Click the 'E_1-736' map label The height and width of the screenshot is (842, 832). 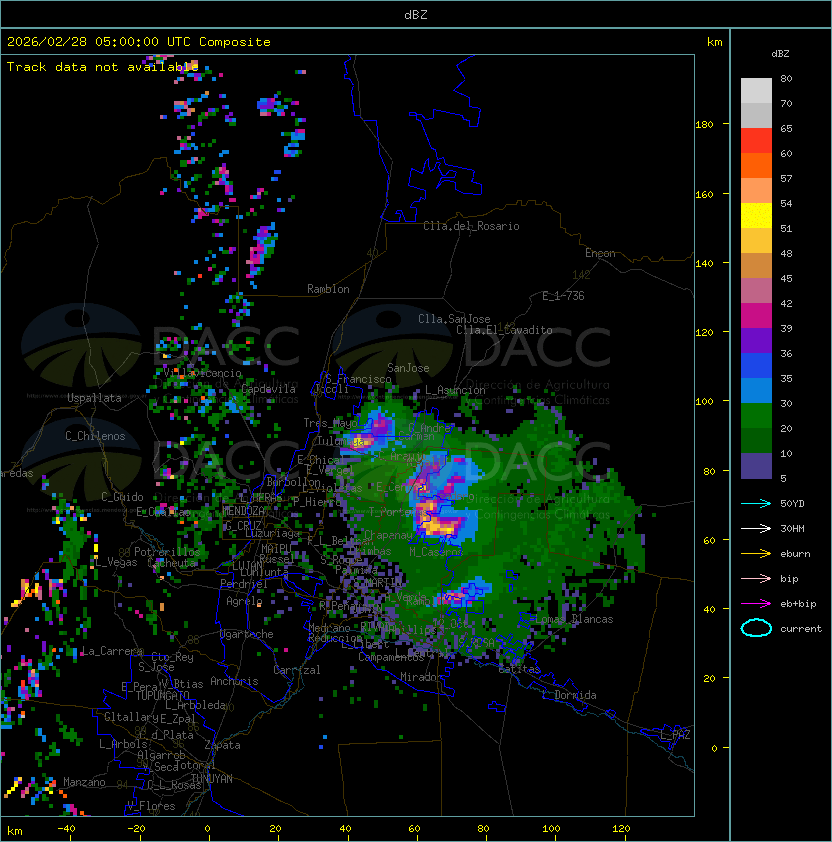[x=563, y=296]
